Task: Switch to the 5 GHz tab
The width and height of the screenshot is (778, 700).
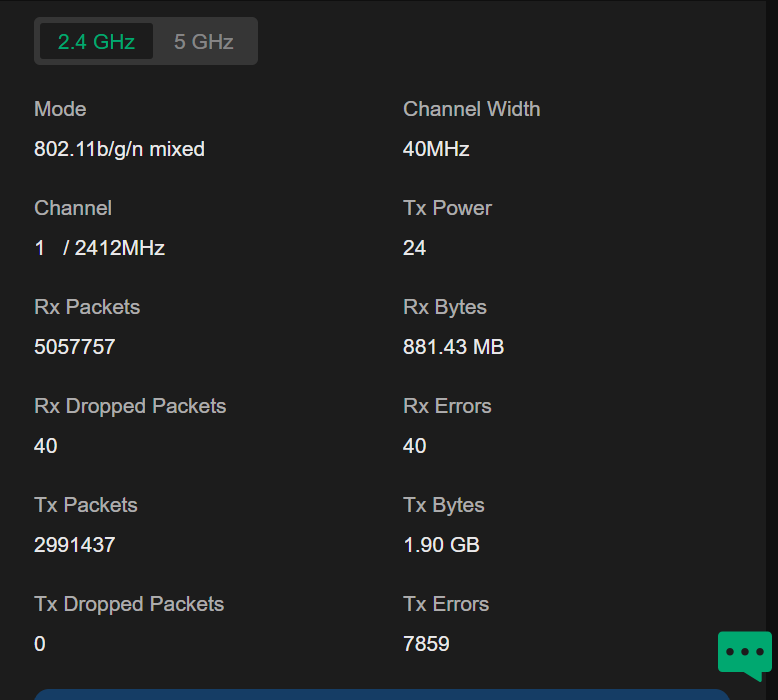Action: [203, 42]
